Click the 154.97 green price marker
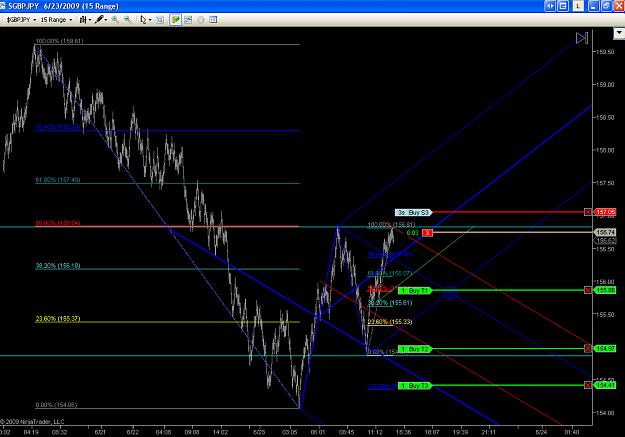 click(x=605, y=349)
